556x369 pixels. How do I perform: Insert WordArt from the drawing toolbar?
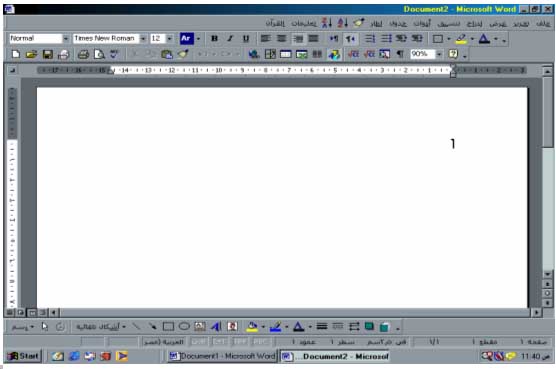[x=216, y=326]
